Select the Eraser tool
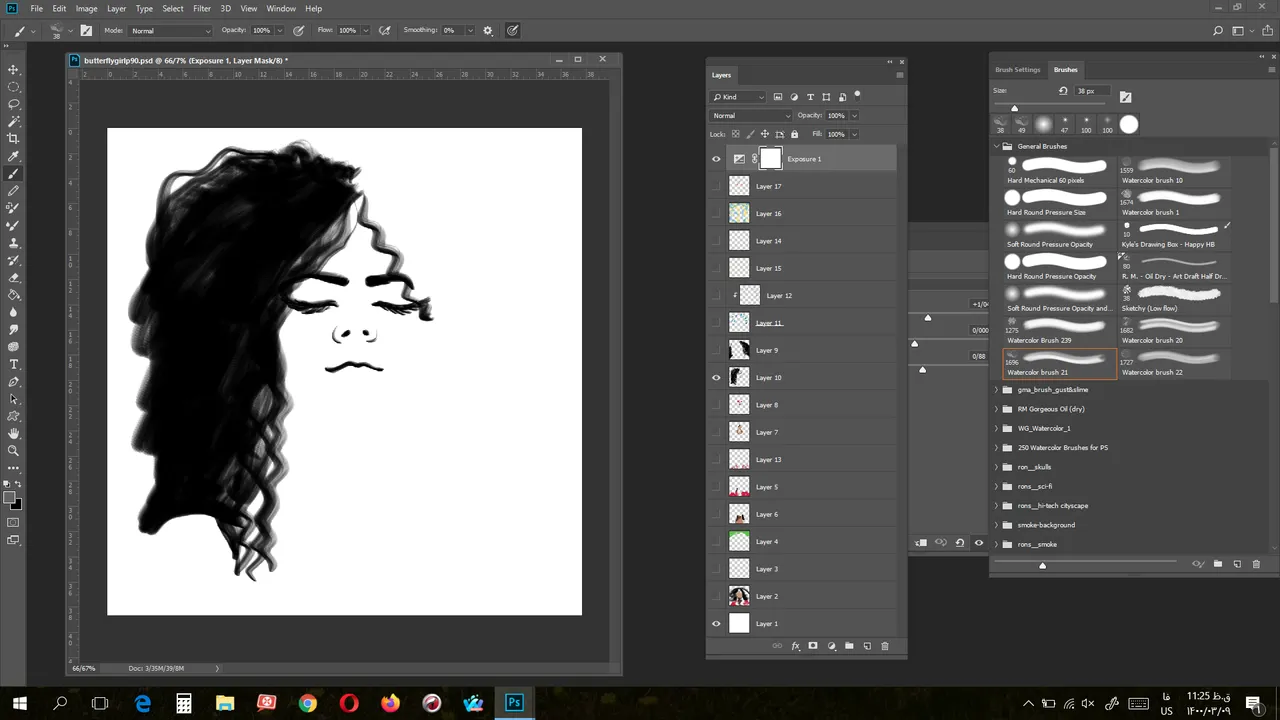 [x=14, y=278]
